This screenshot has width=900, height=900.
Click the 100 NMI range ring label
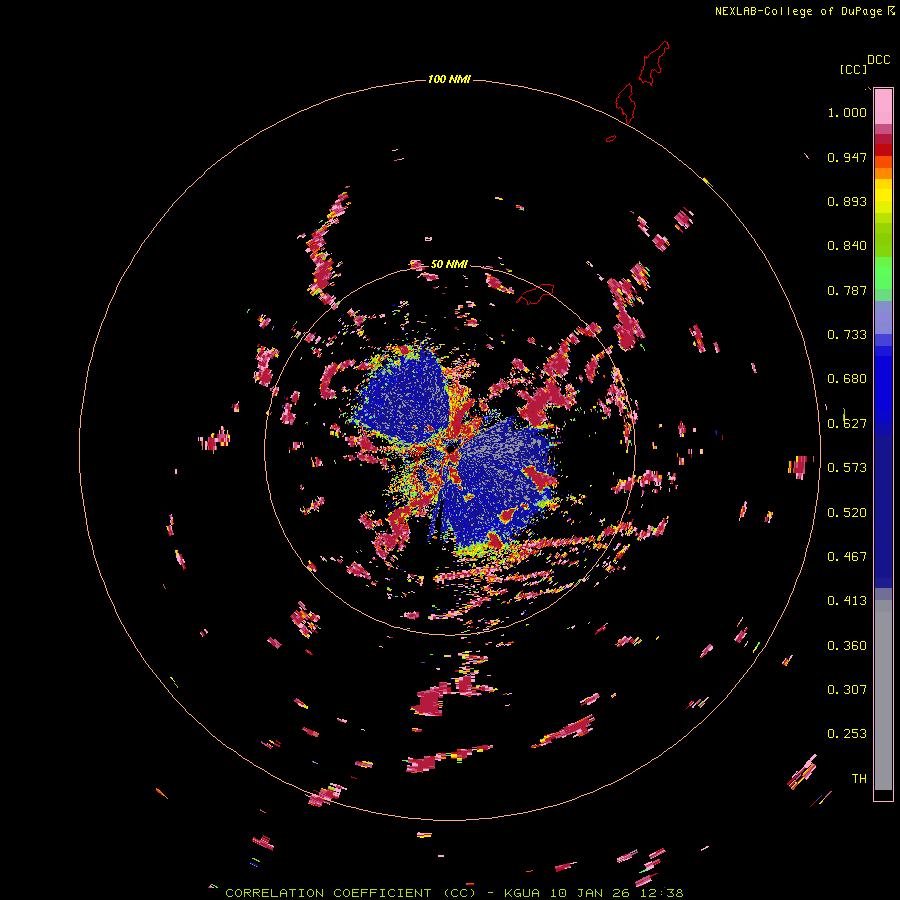449,79
